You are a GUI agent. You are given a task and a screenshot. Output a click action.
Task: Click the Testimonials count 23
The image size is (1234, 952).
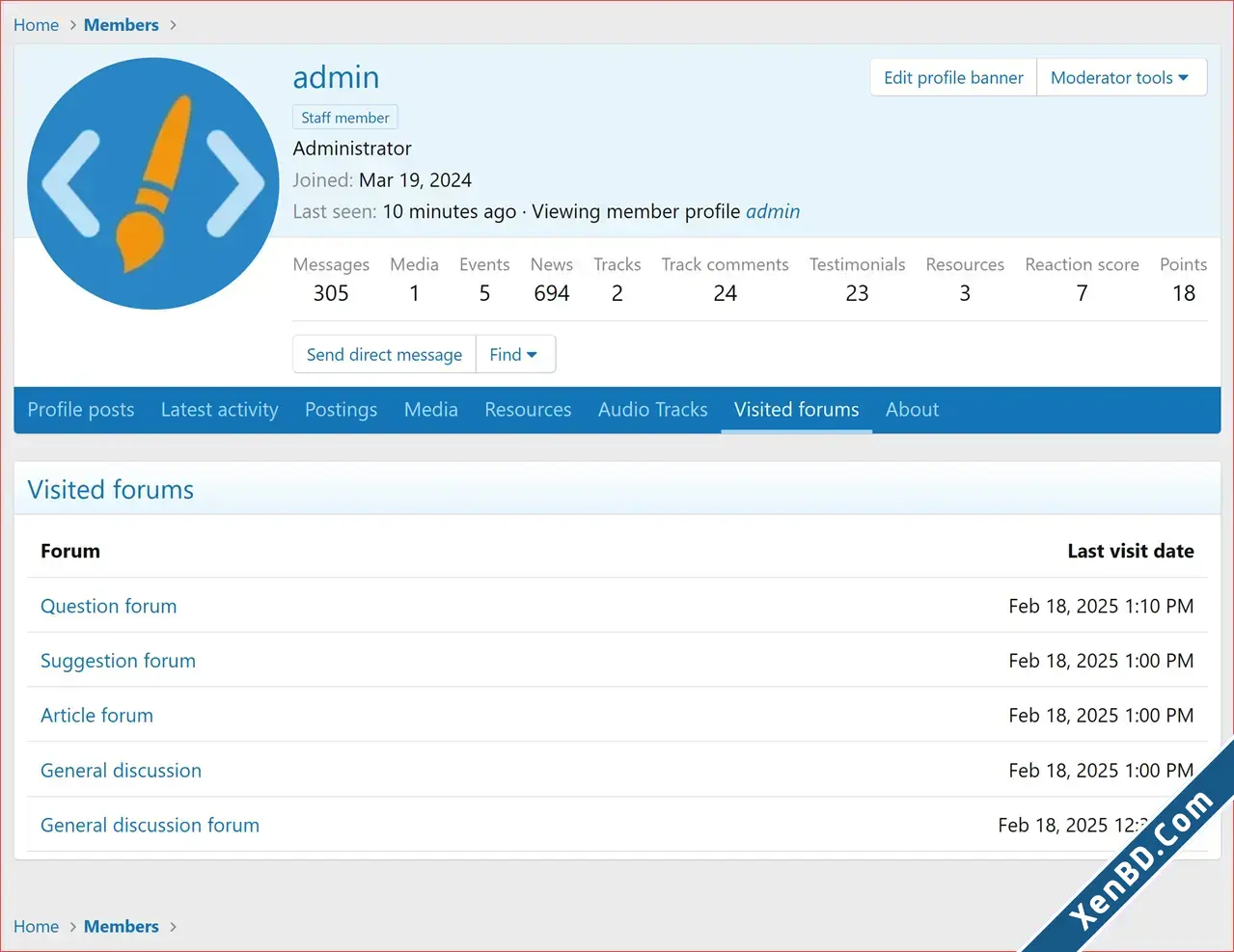click(x=858, y=293)
